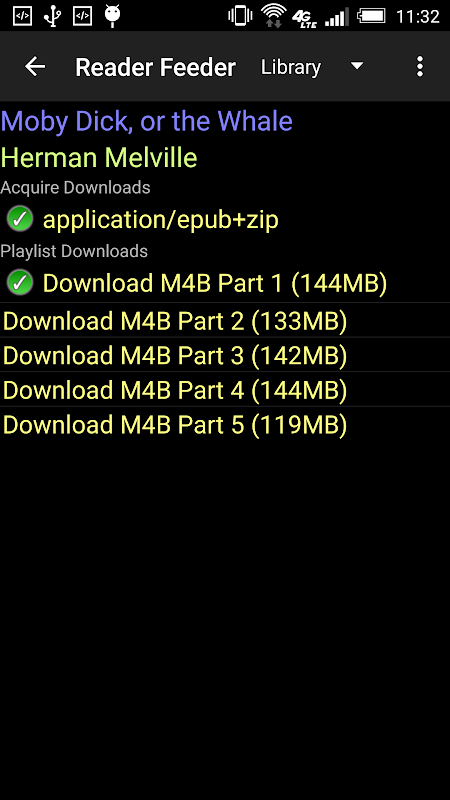Tap the vibrate mode status icon
Screen dimensions: 450x800
tap(240, 16)
